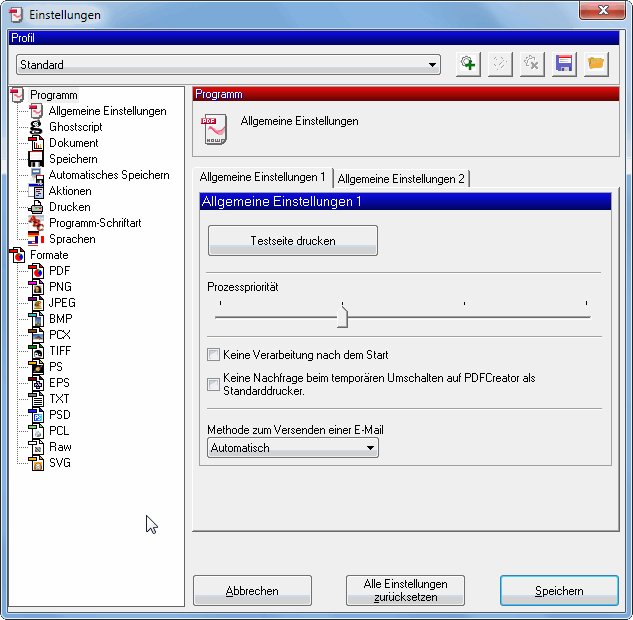The width and height of the screenshot is (633, 620).
Task: Switch to Allgemeine Einstellungen 1 tab
Action: [x=263, y=177]
